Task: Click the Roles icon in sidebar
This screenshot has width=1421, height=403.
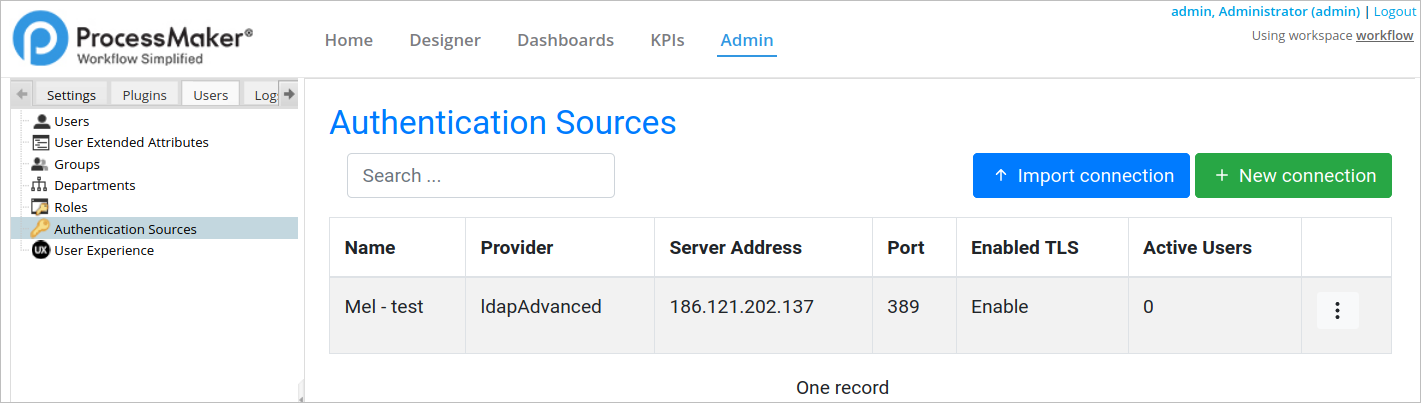Action: [41, 207]
